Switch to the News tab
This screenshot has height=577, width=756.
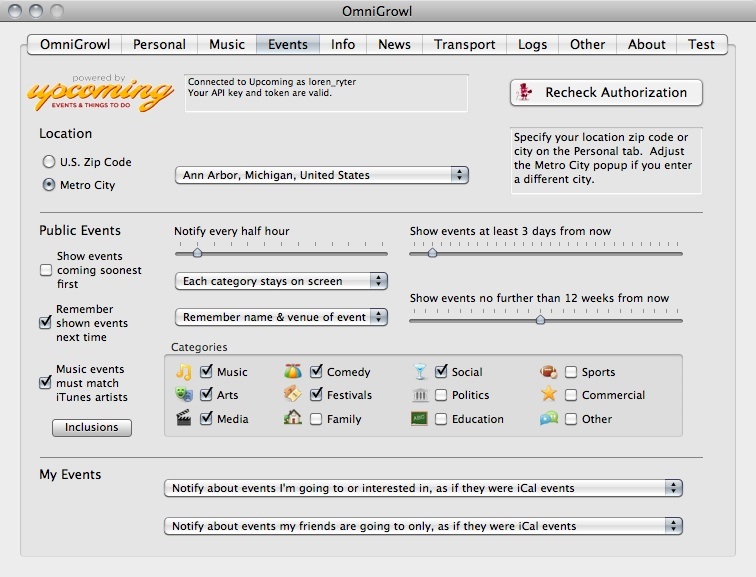pos(394,44)
